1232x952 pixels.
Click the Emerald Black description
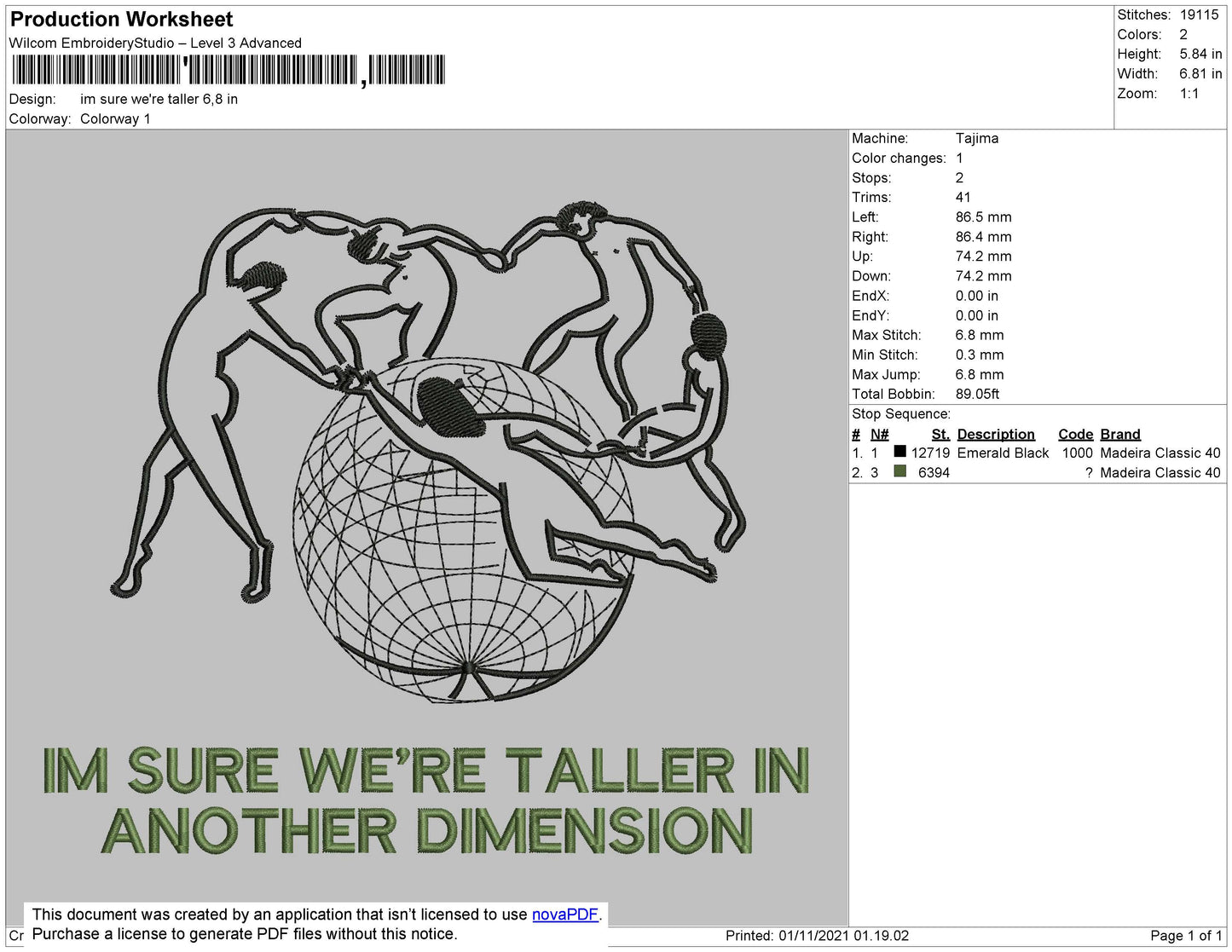[1003, 453]
